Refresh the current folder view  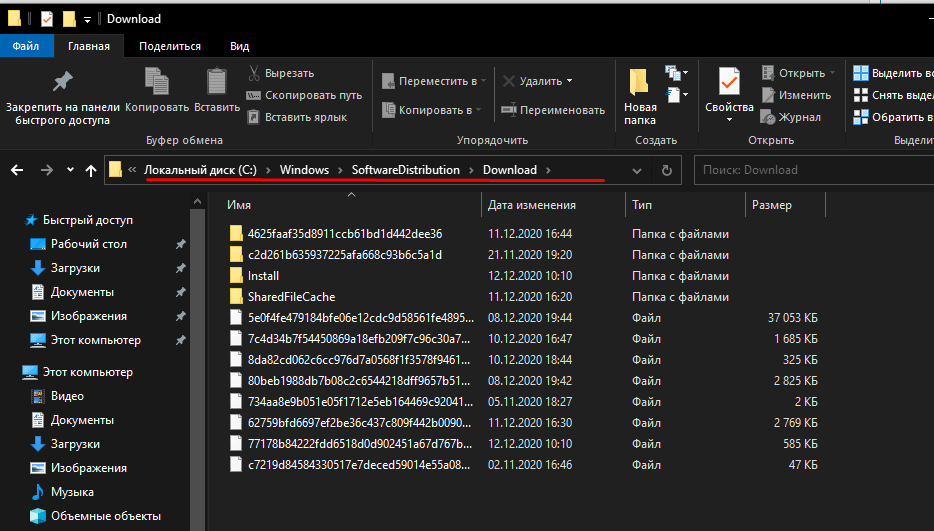pyautogui.click(x=667, y=170)
